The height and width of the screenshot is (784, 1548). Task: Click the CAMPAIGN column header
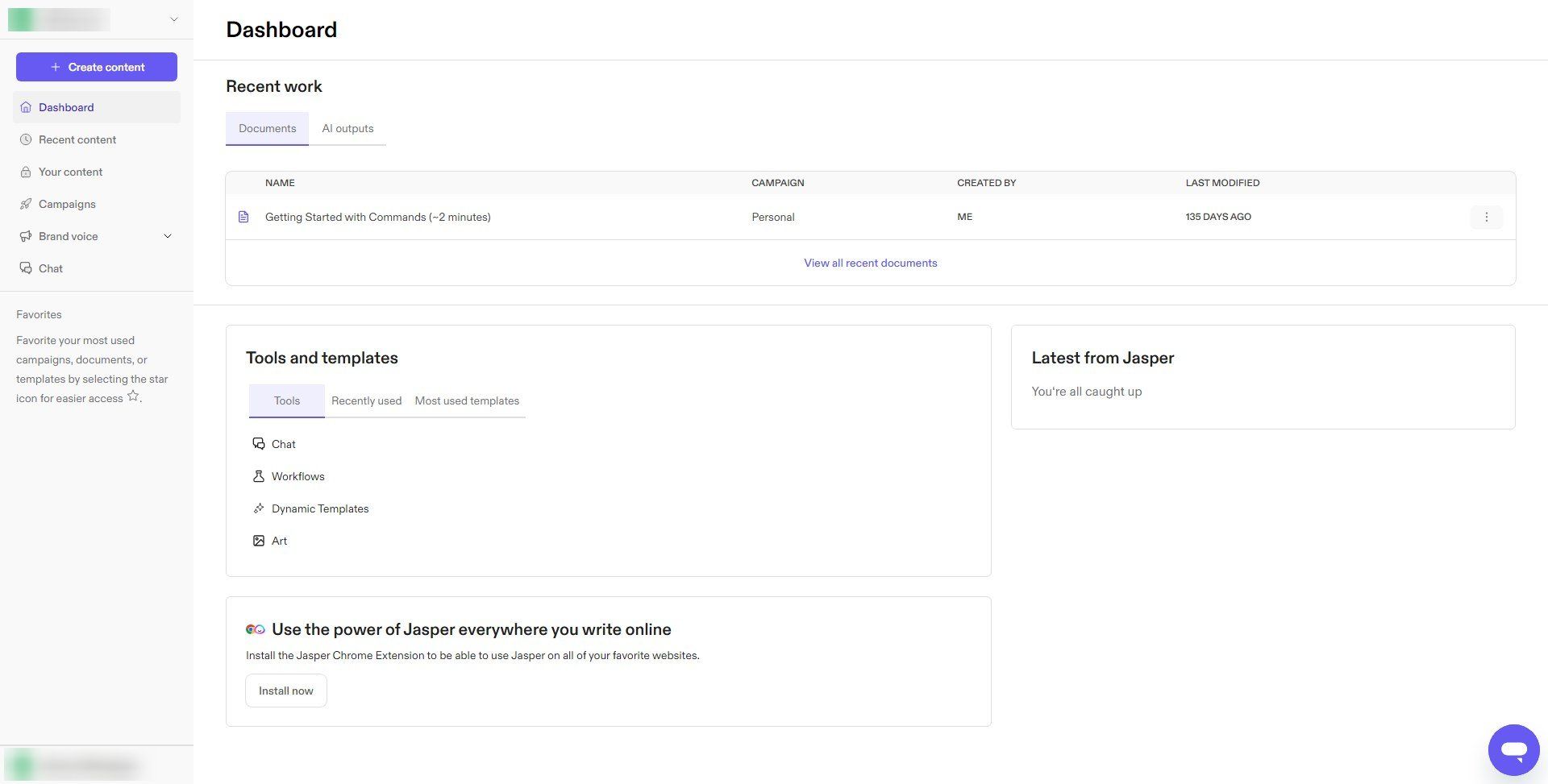point(778,183)
